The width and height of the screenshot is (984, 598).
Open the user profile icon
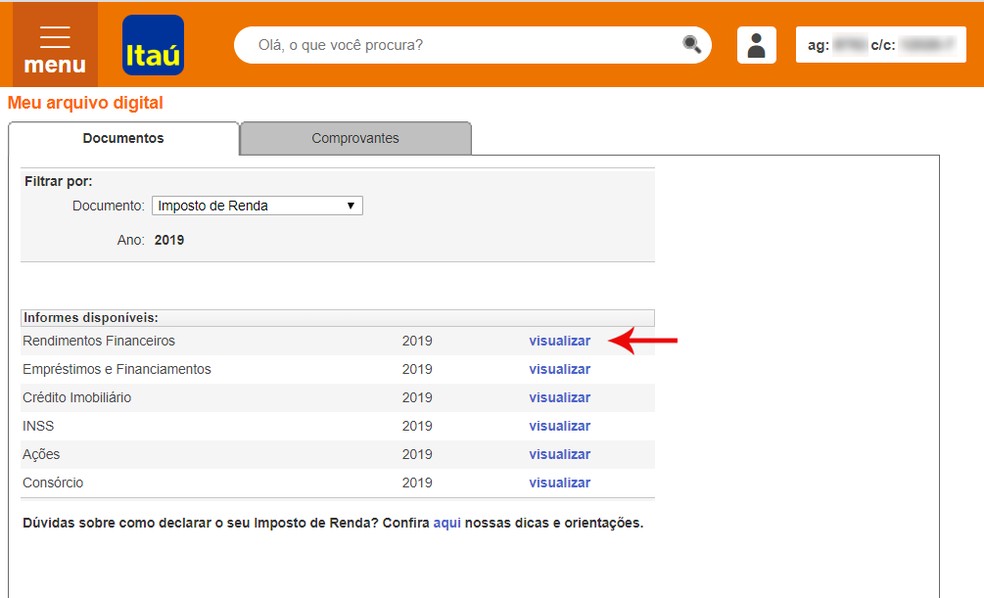coord(756,45)
